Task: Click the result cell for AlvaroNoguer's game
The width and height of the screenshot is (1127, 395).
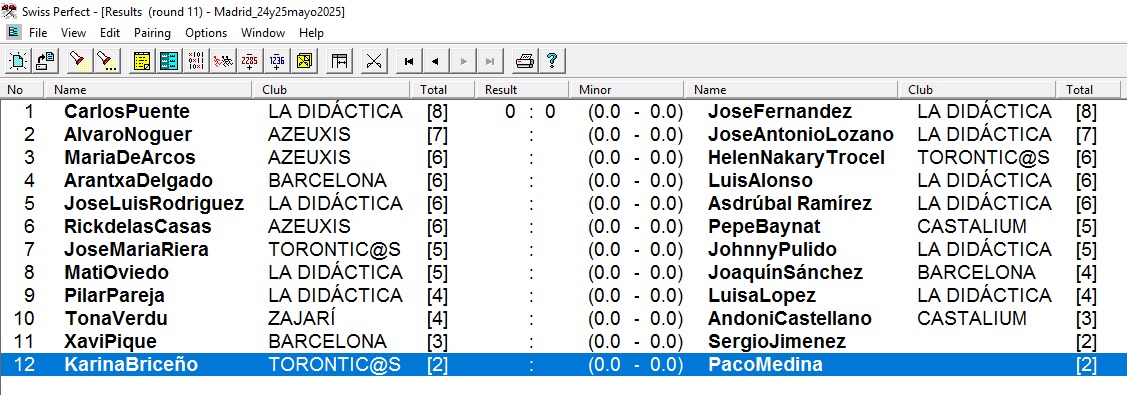Action: 530,134
